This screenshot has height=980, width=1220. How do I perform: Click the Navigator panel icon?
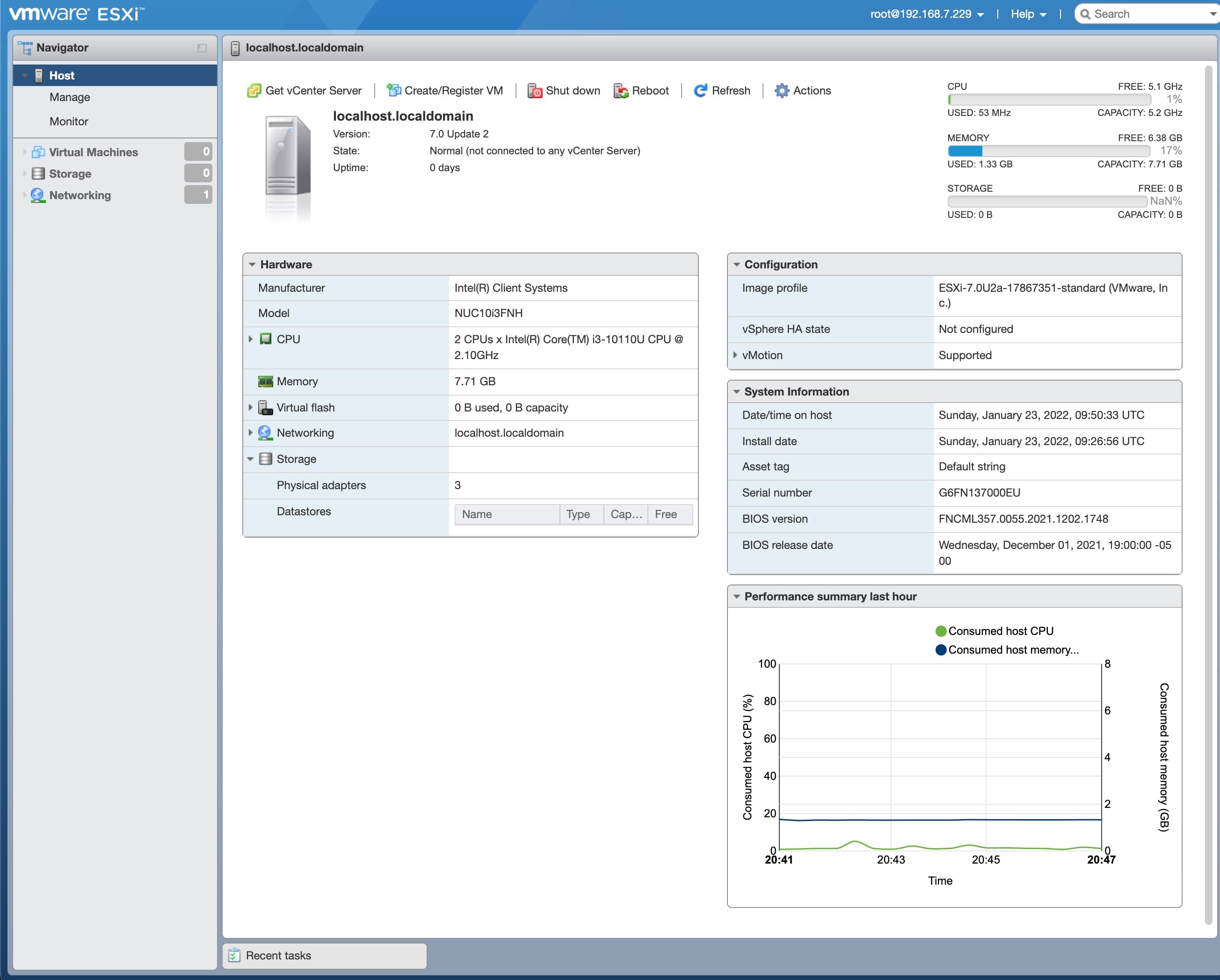point(25,48)
